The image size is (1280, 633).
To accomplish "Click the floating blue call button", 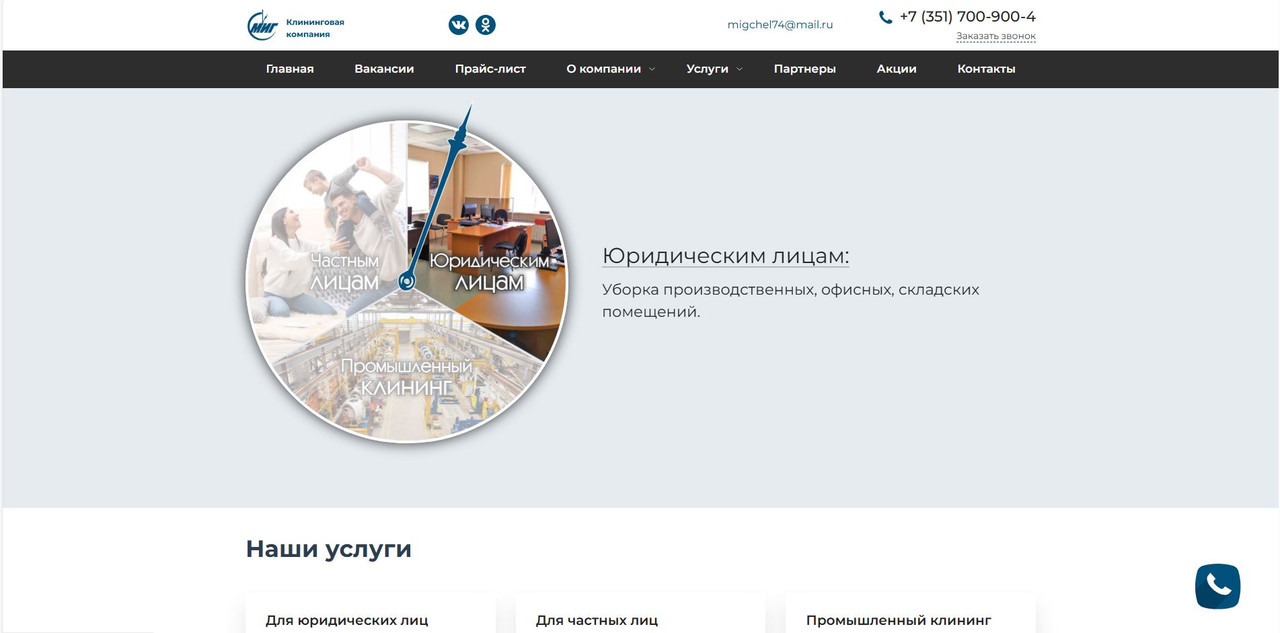I will click(x=1218, y=586).
